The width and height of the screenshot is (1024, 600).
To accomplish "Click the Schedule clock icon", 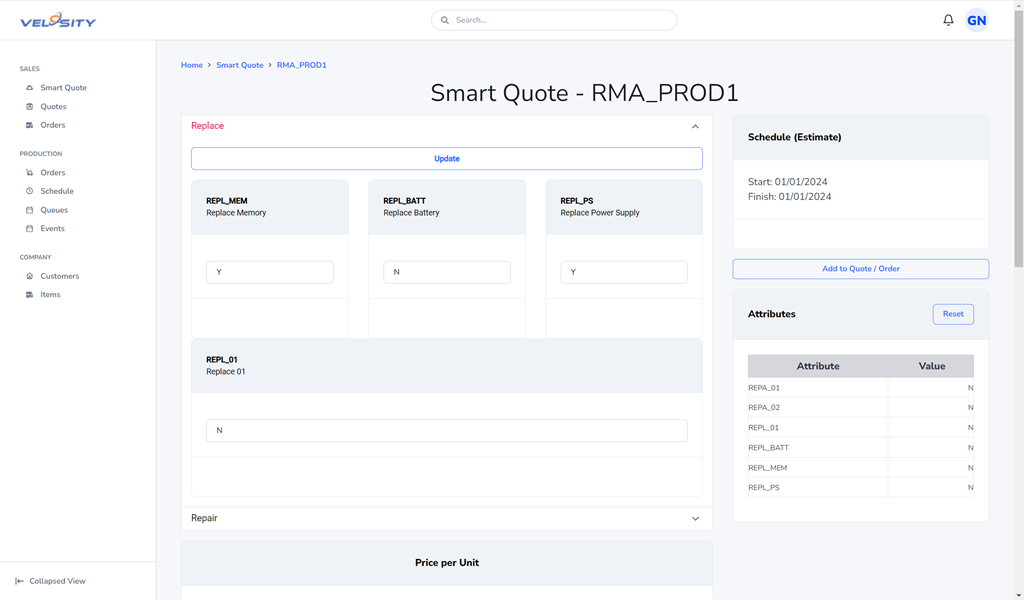I will (30, 191).
